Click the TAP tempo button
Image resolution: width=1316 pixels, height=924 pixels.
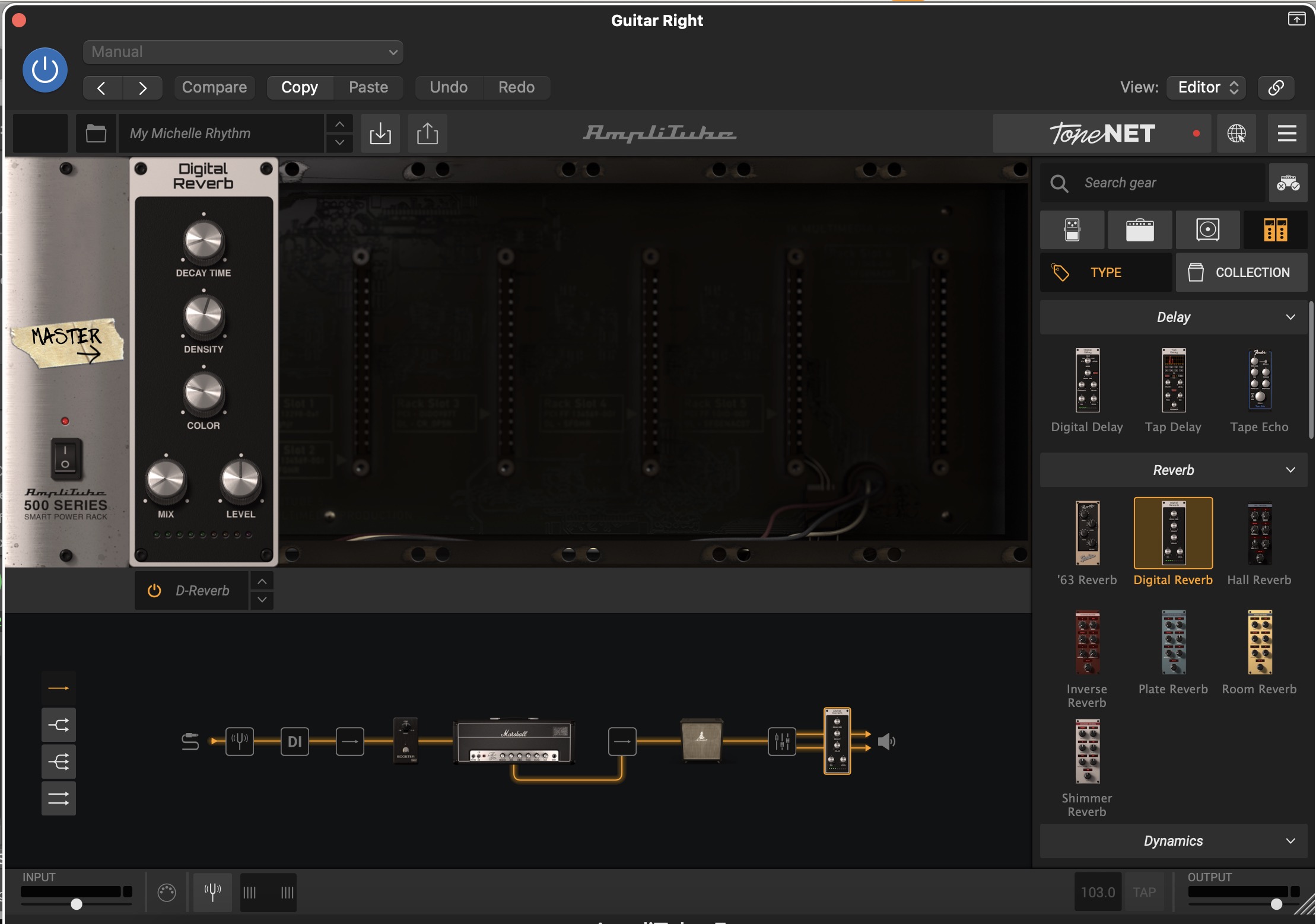point(1145,892)
